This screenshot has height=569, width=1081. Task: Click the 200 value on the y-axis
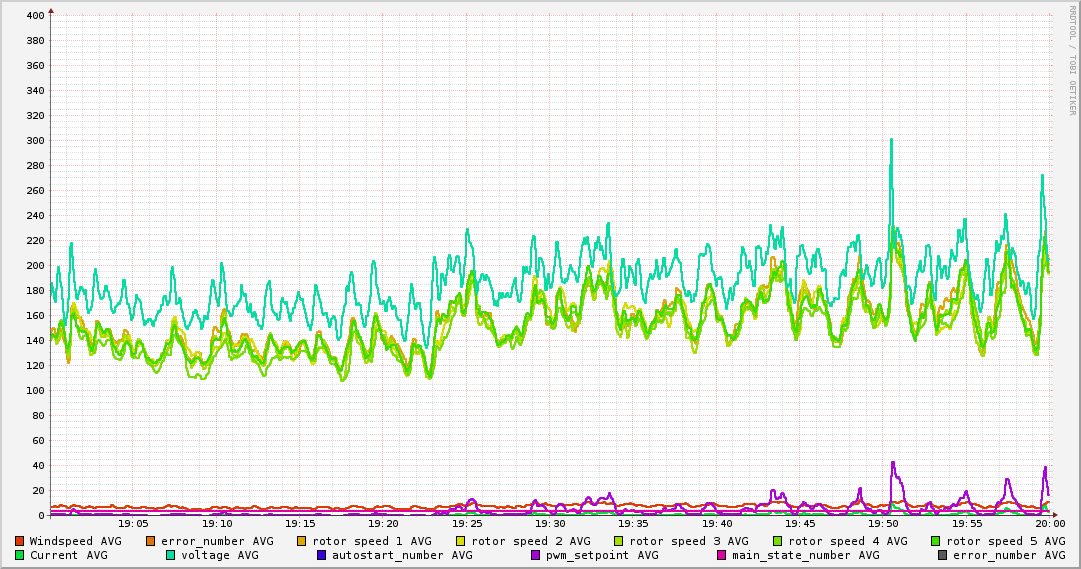(35, 266)
